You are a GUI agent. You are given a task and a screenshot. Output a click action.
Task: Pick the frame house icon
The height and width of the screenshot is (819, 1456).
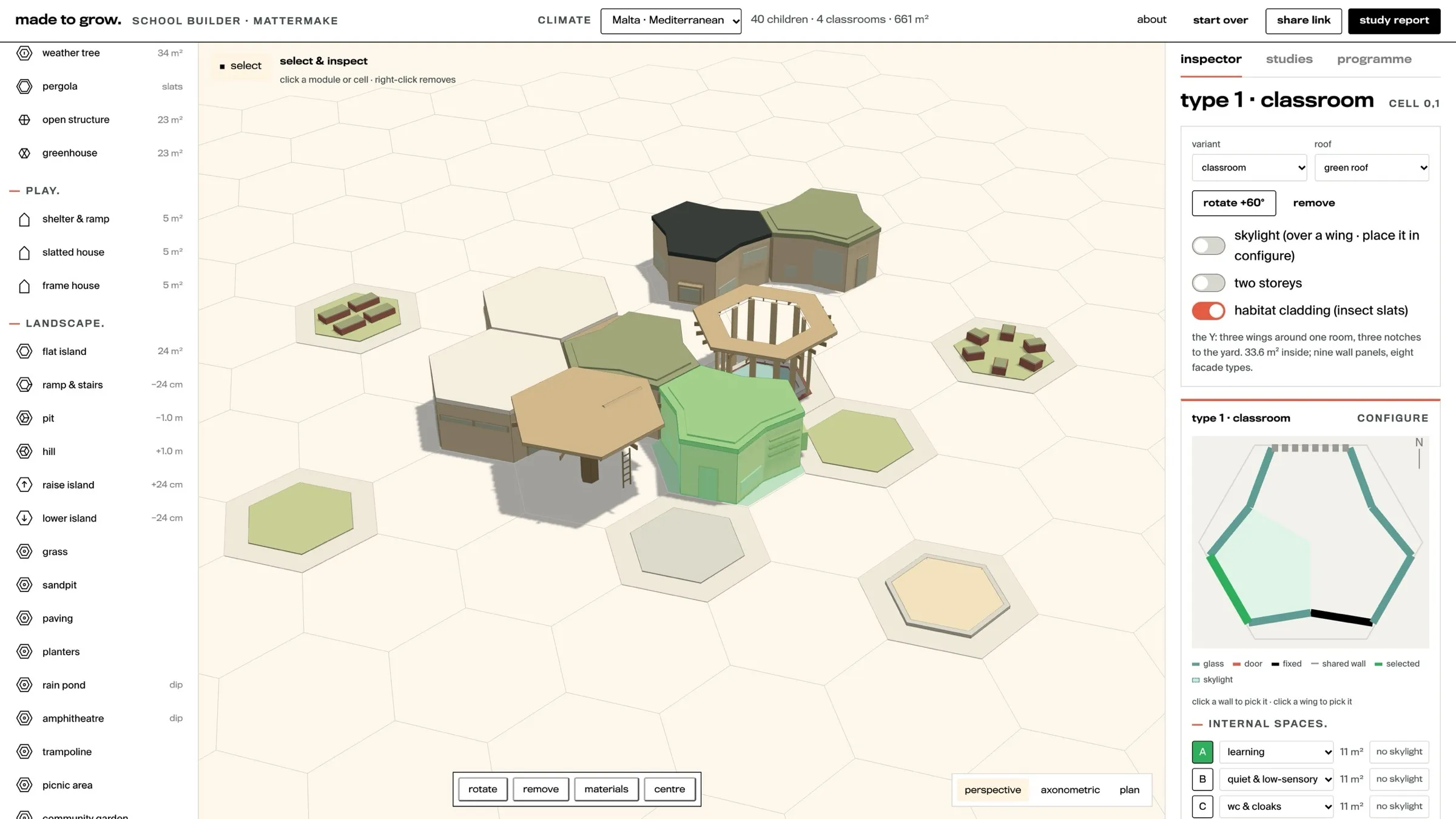pyautogui.click(x=24, y=286)
